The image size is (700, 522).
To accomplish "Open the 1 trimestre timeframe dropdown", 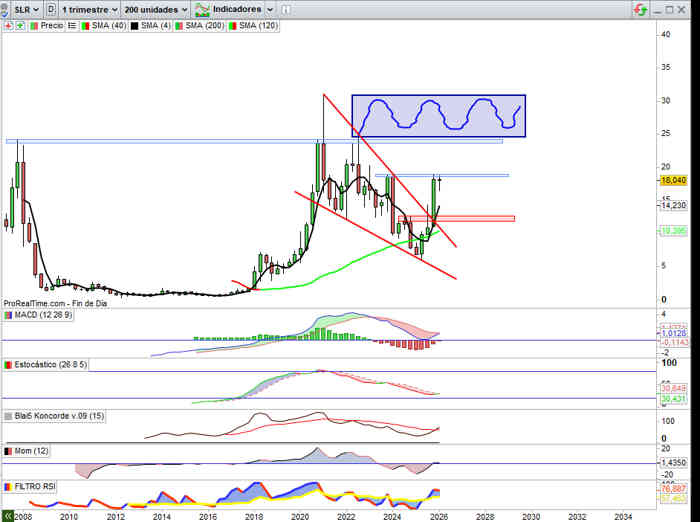I will pos(89,9).
